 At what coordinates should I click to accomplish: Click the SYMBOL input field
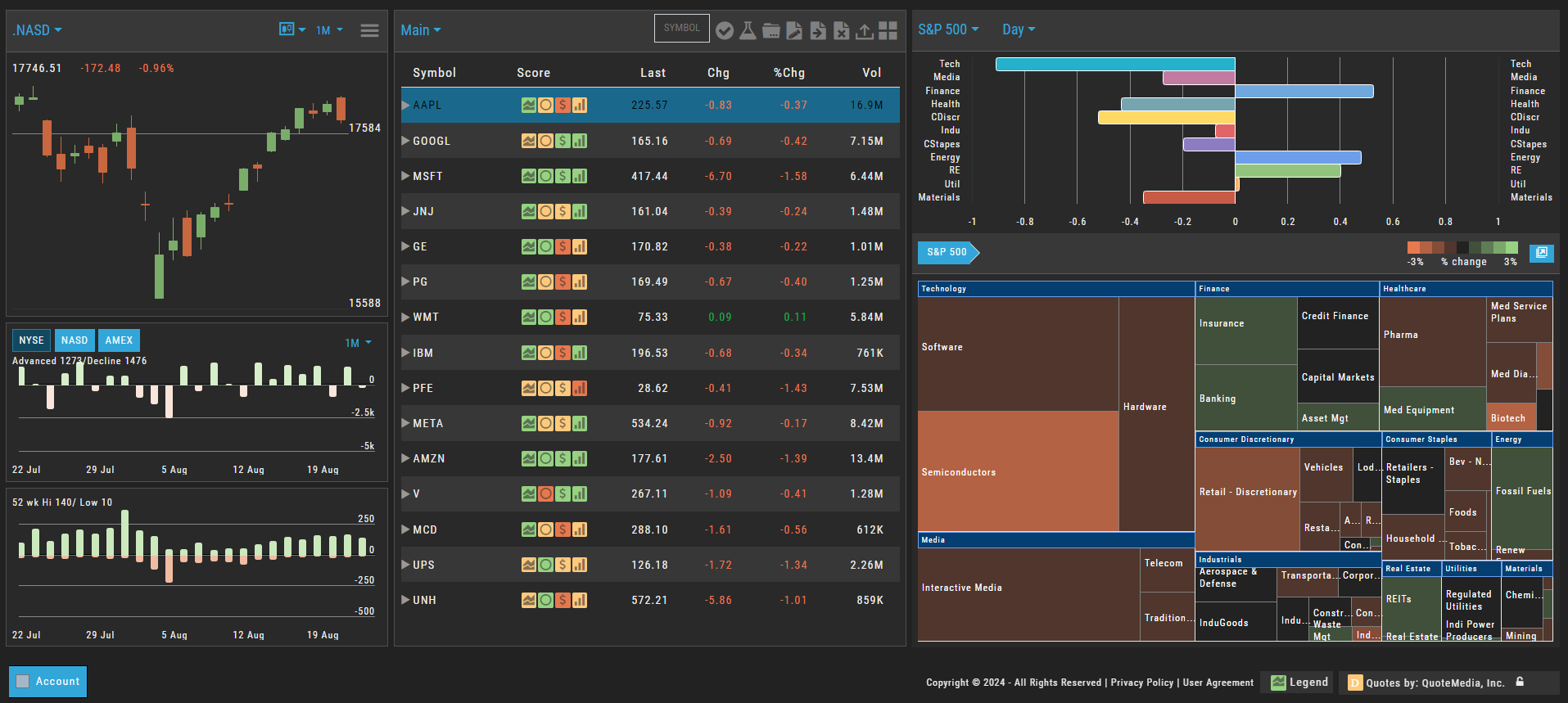pyautogui.click(x=682, y=29)
